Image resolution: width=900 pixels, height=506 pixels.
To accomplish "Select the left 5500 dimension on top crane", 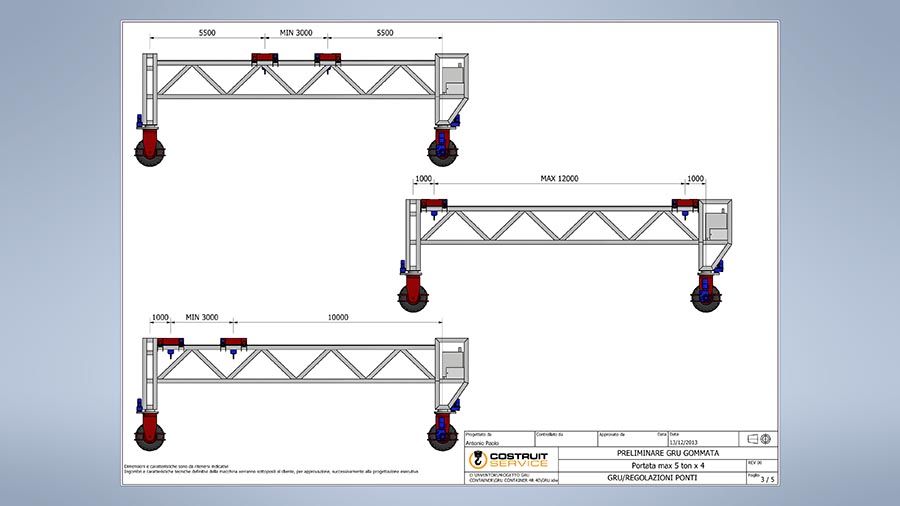I will point(207,33).
